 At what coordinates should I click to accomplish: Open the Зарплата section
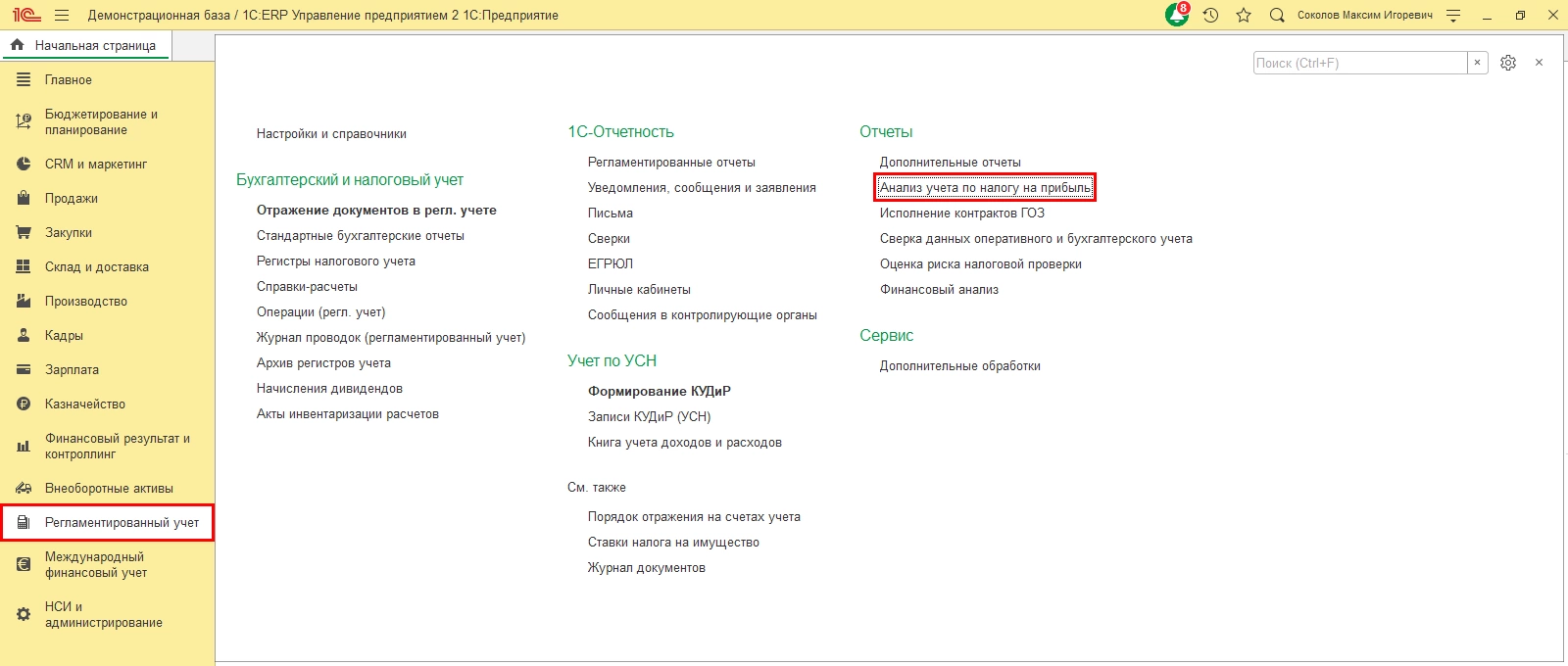tap(72, 369)
